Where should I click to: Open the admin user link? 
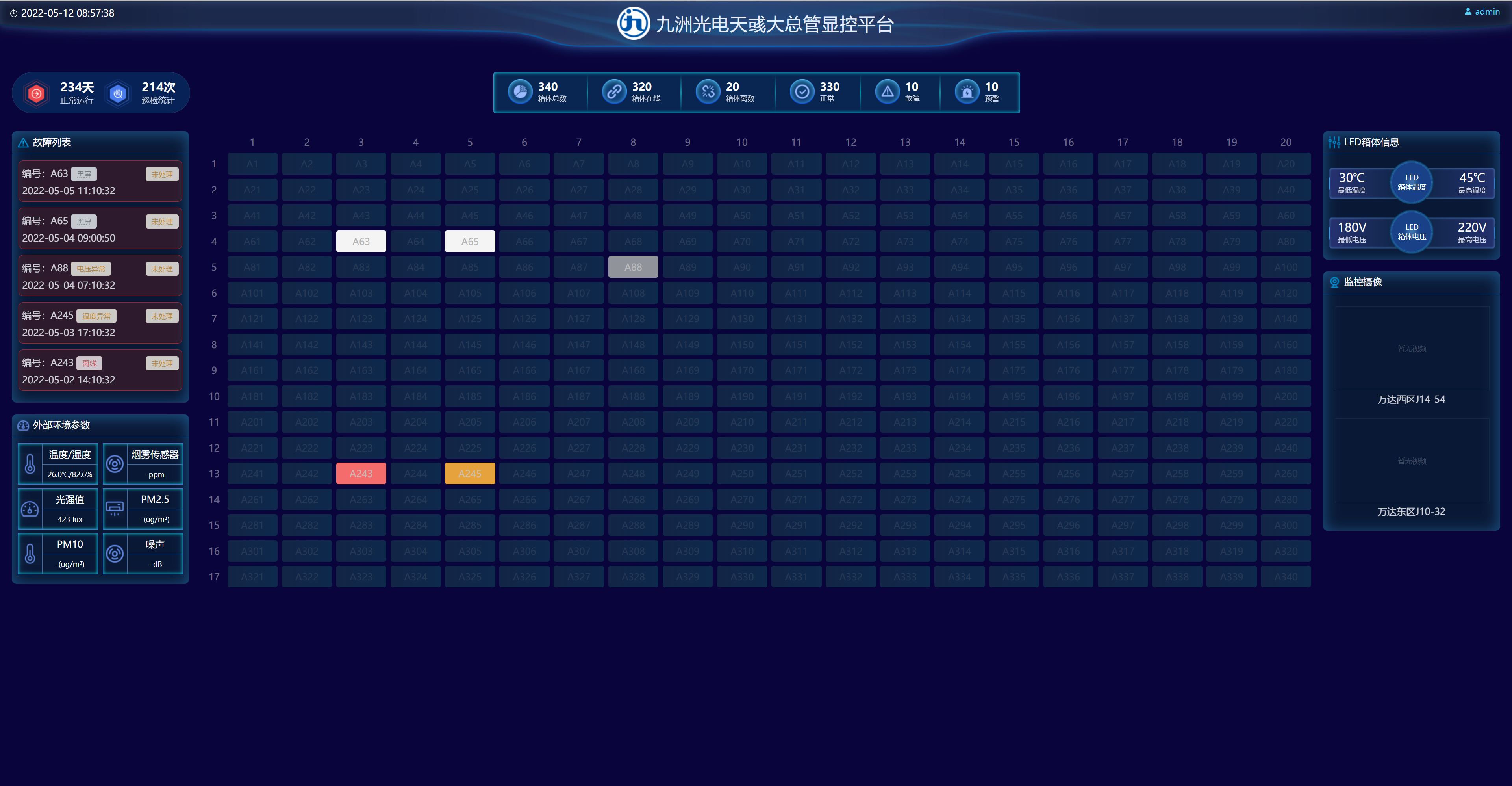click(1482, 12)
